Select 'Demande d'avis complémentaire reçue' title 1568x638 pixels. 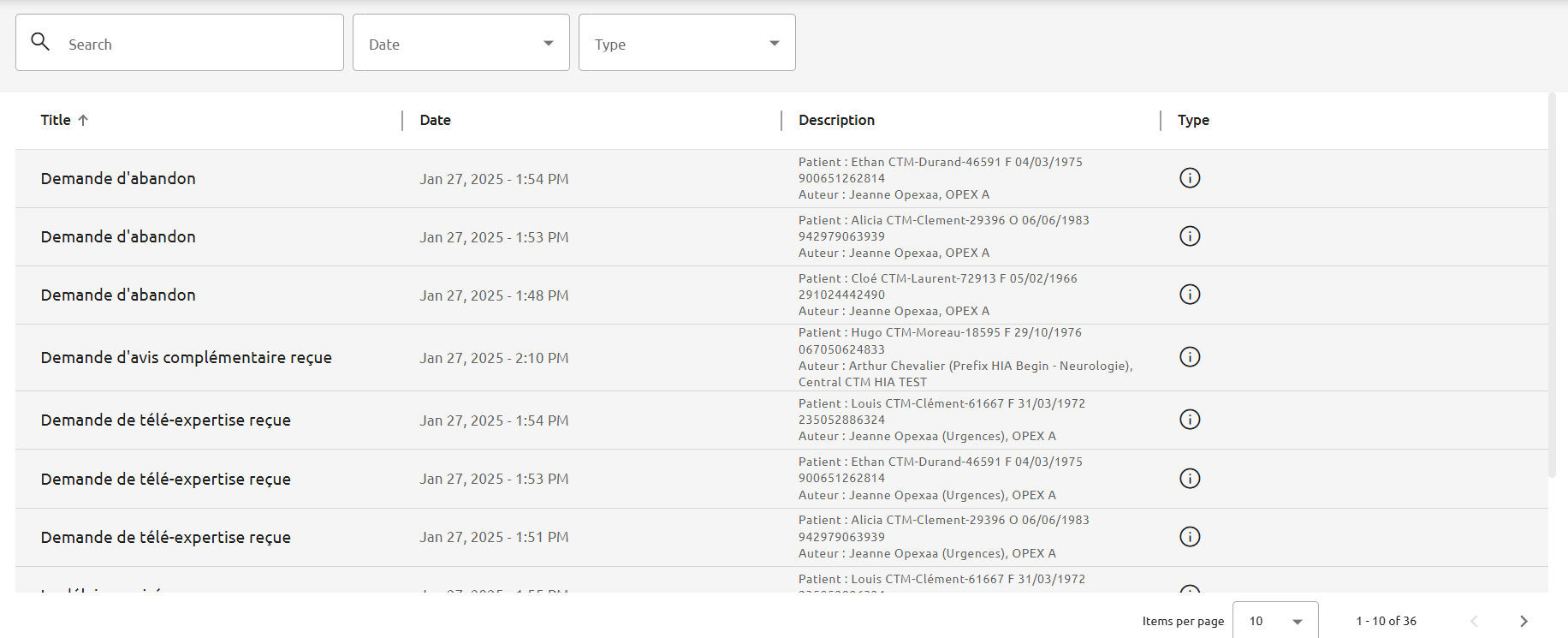point(187,357)
